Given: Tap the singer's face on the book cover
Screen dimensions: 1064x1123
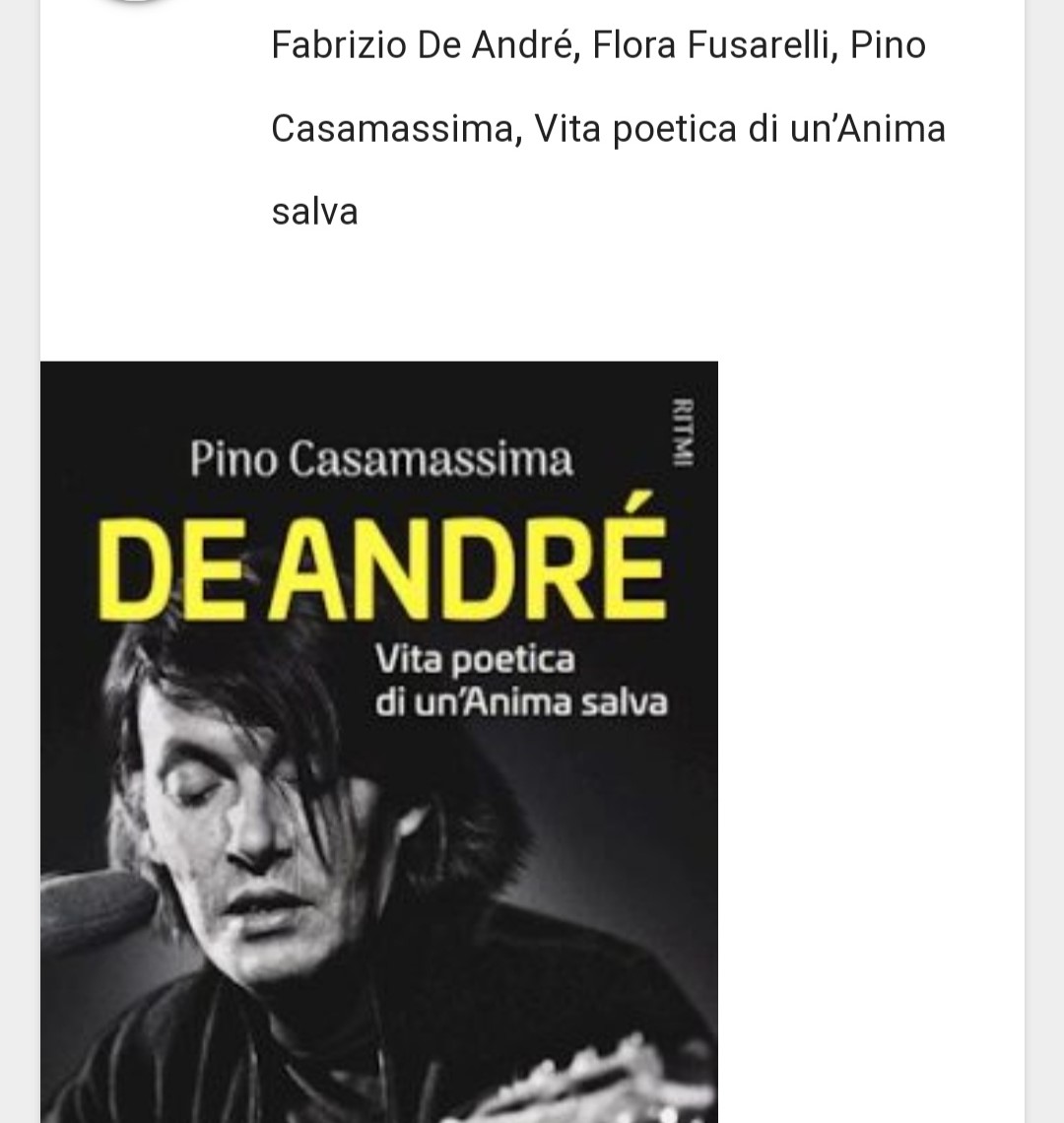Looking at the screenshot, I should (x=243, y=817).
